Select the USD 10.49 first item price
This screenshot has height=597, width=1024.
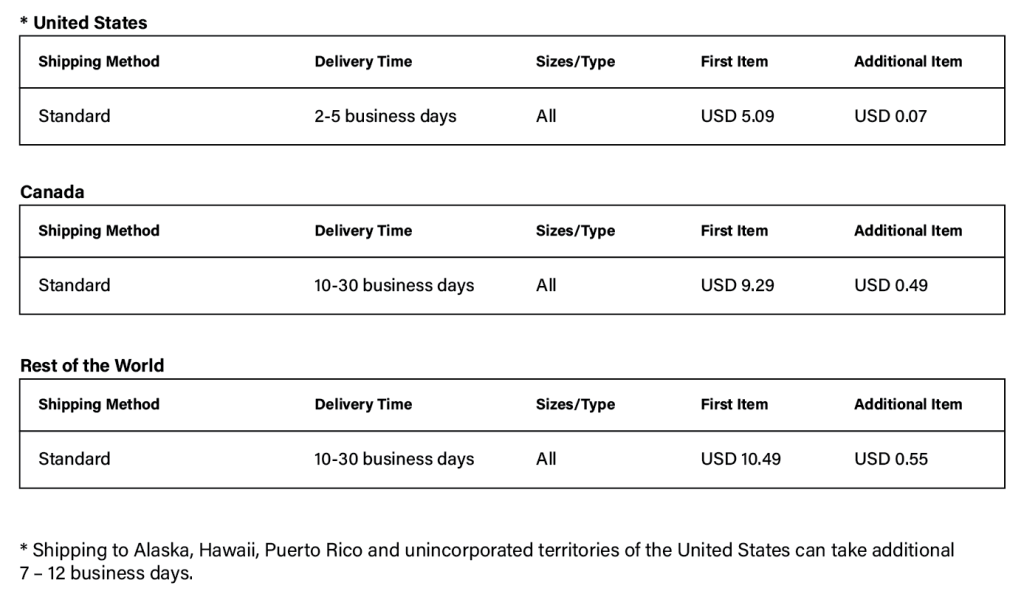(741, 459)
